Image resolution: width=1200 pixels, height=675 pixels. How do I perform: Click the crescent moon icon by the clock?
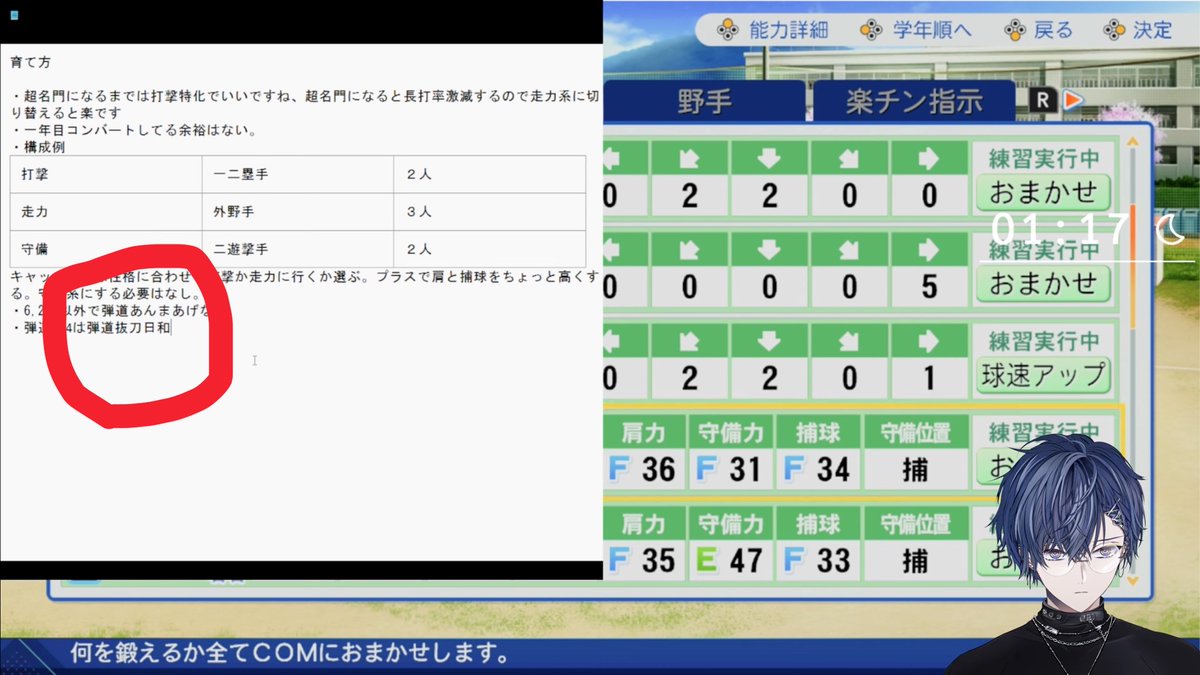point(1169,230)
